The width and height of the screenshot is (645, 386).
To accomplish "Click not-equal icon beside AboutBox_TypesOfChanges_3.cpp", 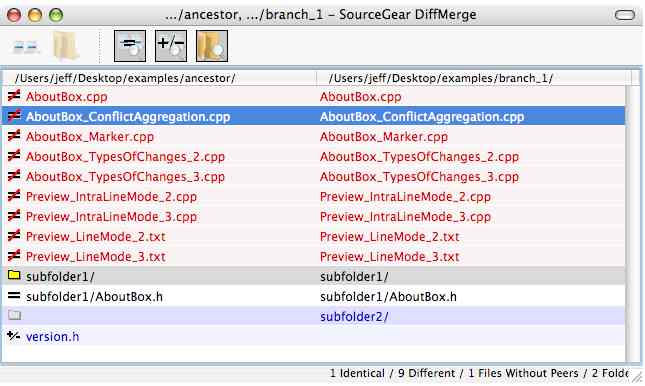I will coord(14,176).
